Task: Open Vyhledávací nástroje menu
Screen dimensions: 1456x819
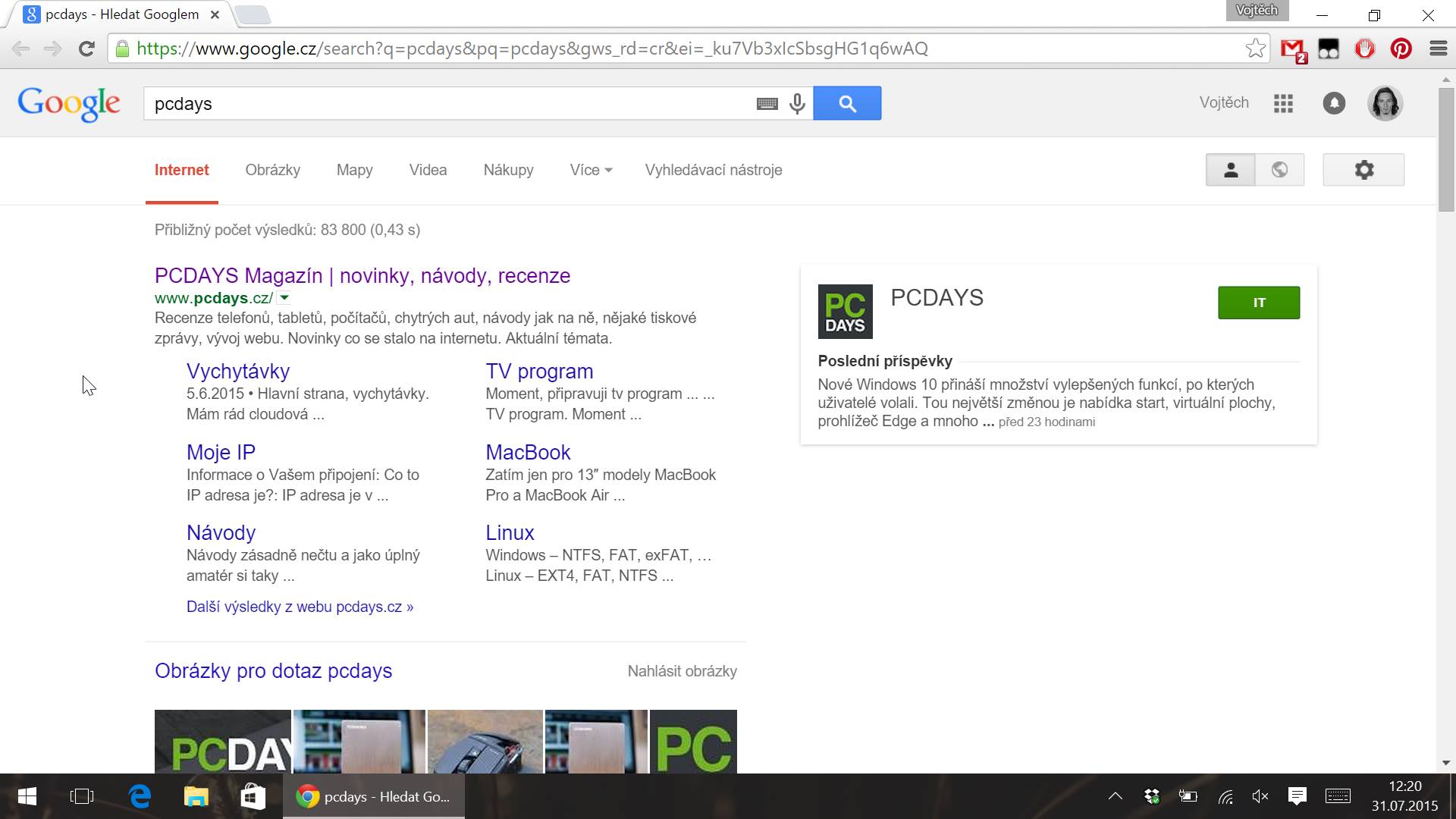Action: (x=713, y=170)
